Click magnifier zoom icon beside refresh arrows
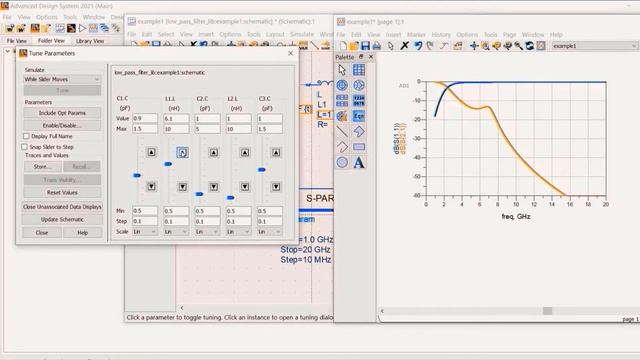640x360 pixels. pos(518,46)
